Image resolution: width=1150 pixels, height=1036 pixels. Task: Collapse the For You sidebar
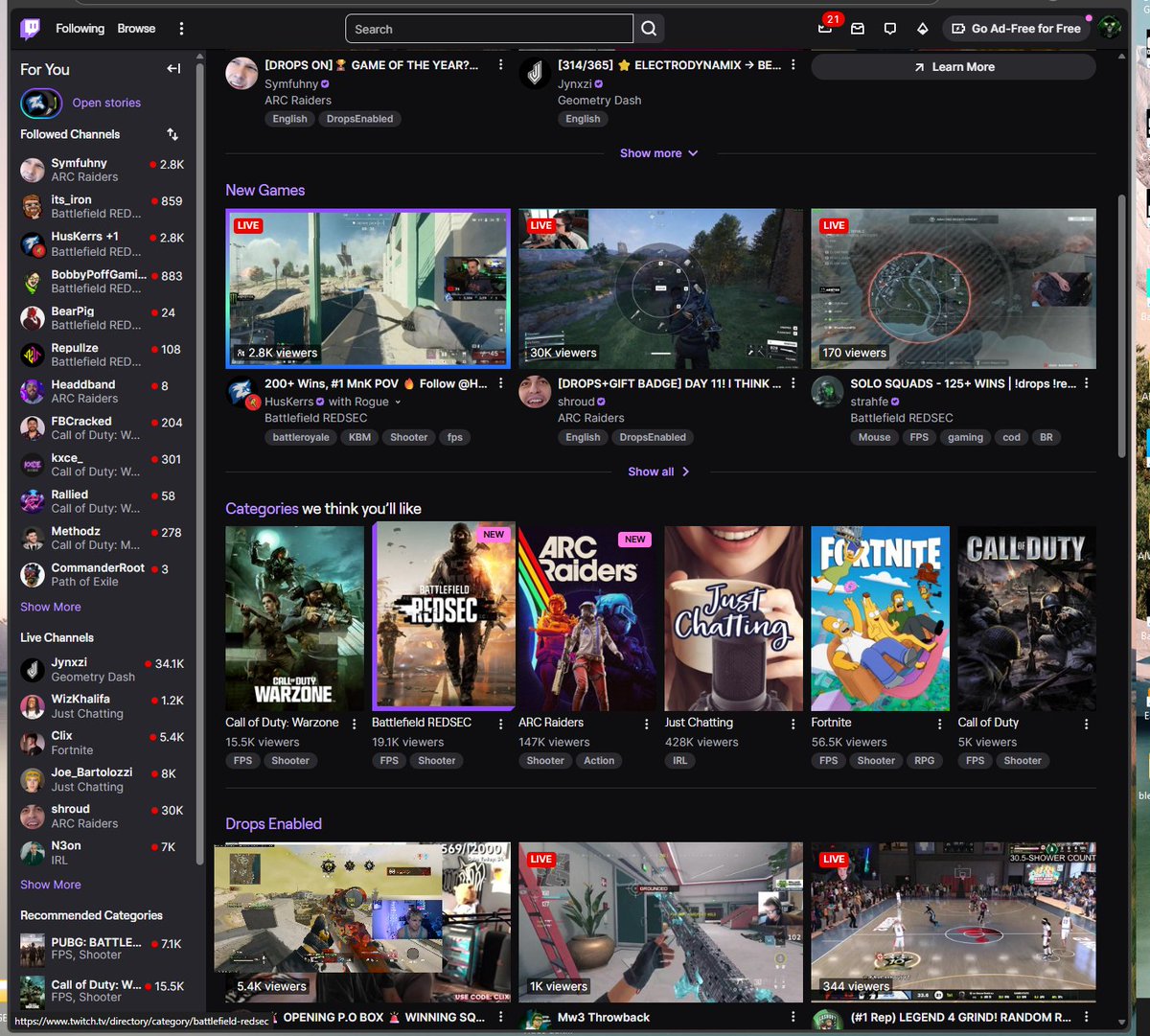[173, 69]
